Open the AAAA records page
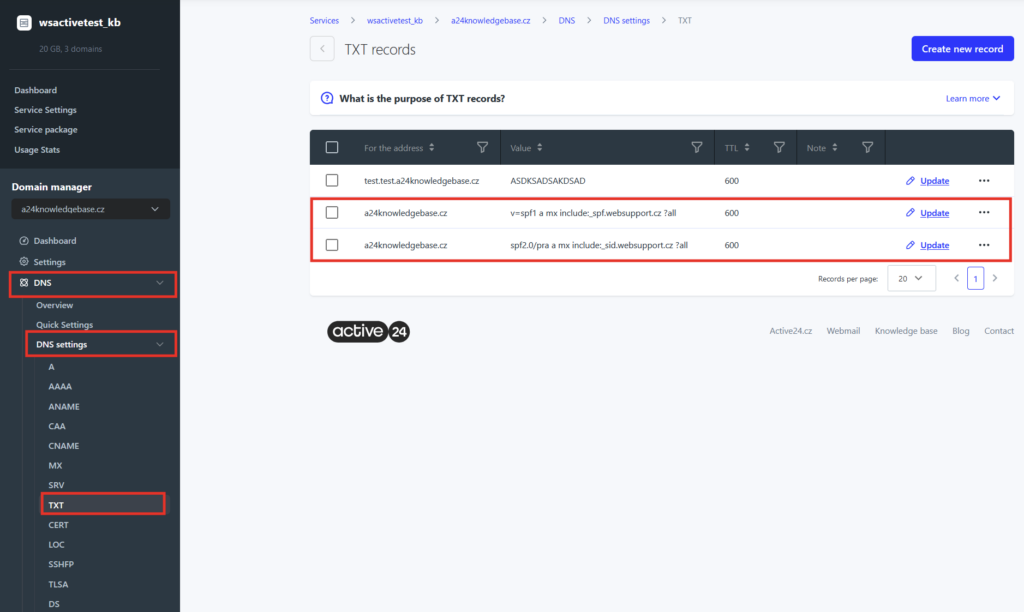Image resolution: width=1024 pixels, height=612 pixels. (60, 387)
